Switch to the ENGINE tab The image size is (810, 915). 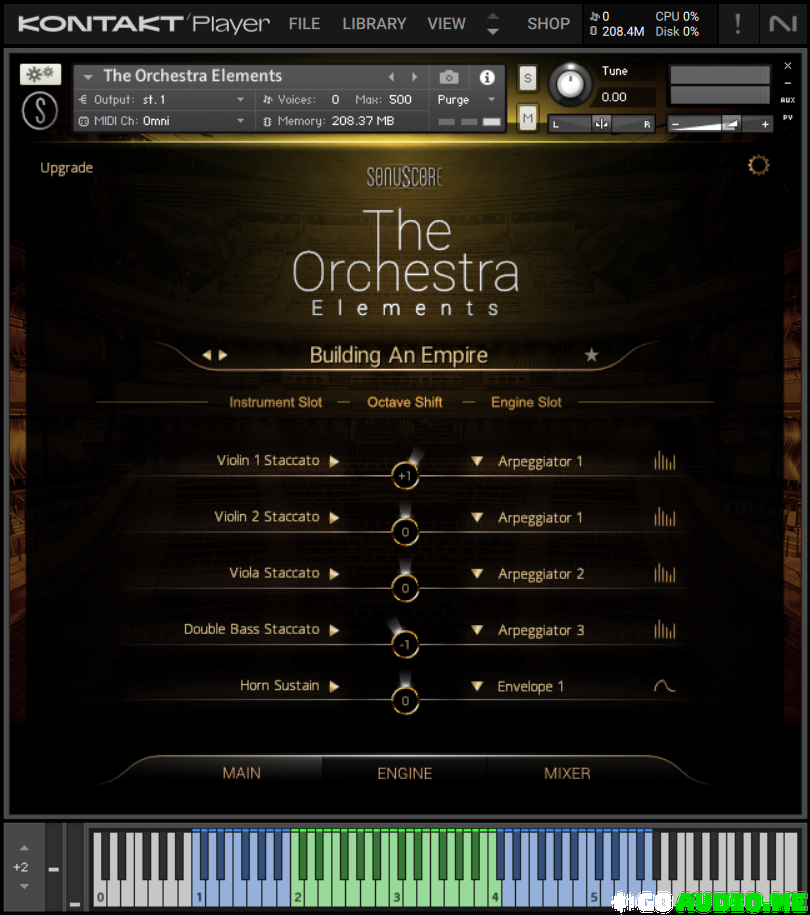(x=404, y=773)
